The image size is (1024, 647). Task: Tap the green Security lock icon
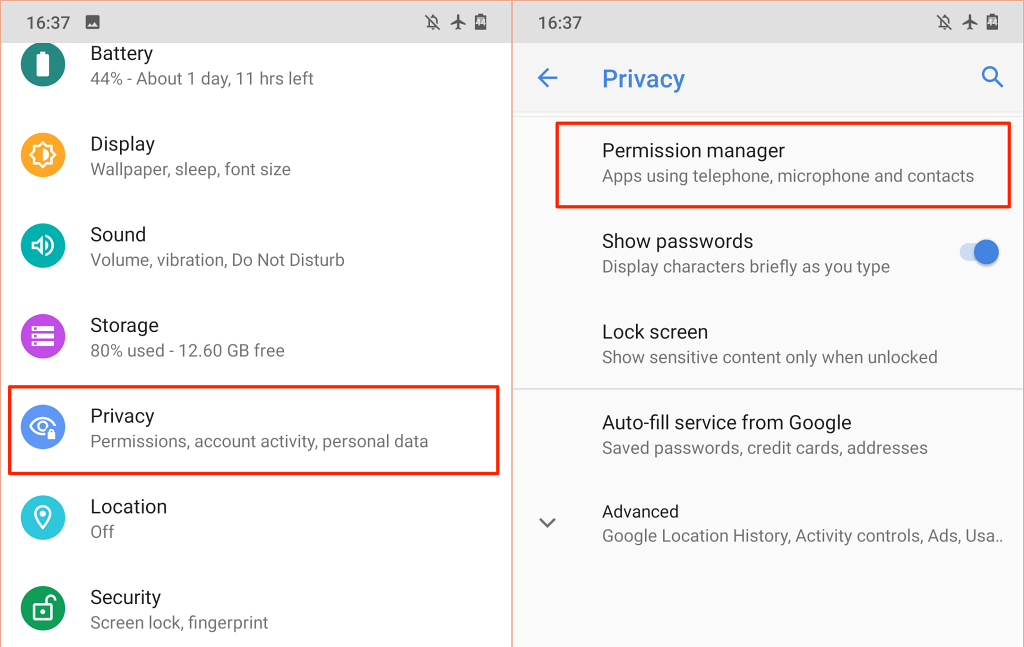coord(43,608)
